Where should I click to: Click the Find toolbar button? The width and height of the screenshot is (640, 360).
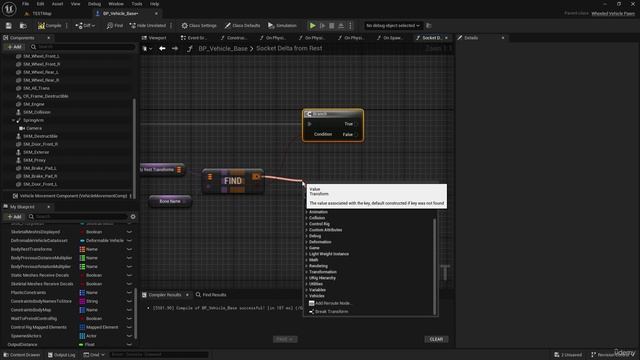(x=115, y=26)
